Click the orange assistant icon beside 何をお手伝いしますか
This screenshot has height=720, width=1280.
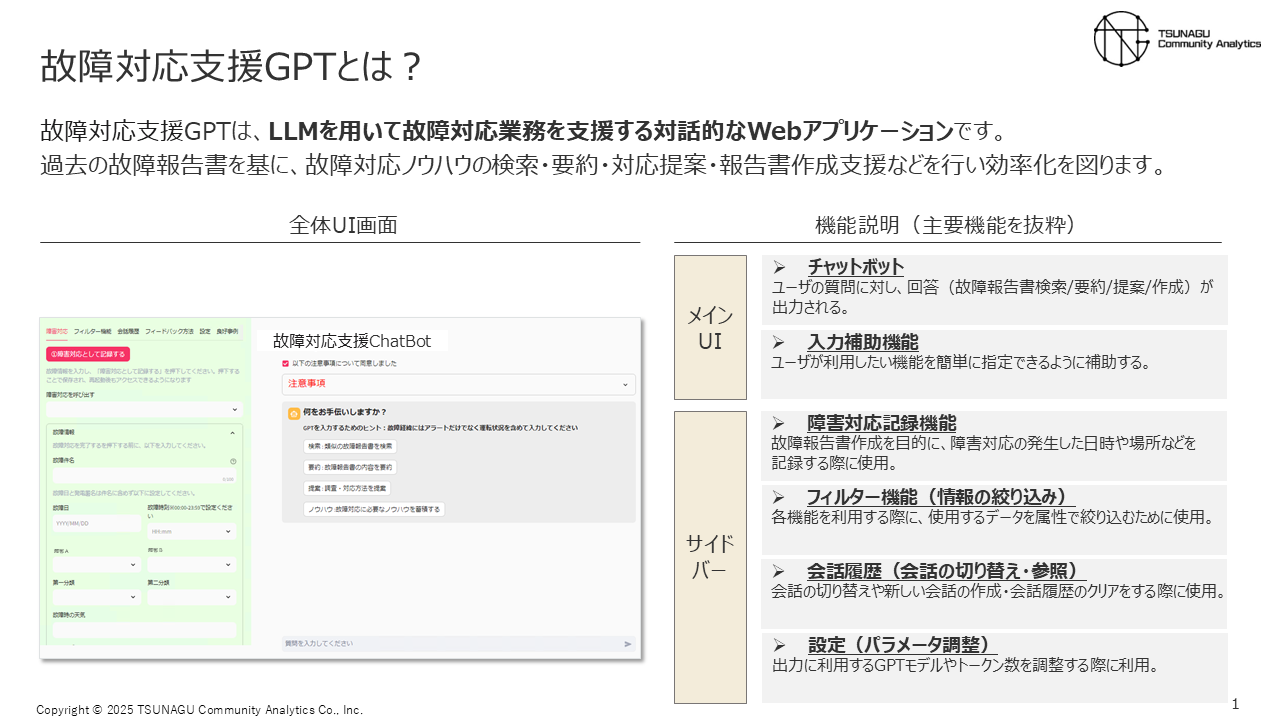294,414
